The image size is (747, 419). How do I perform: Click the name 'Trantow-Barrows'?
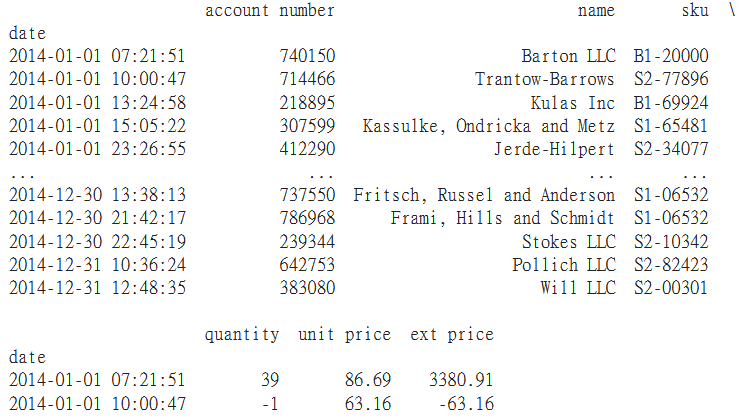point(545,79)
